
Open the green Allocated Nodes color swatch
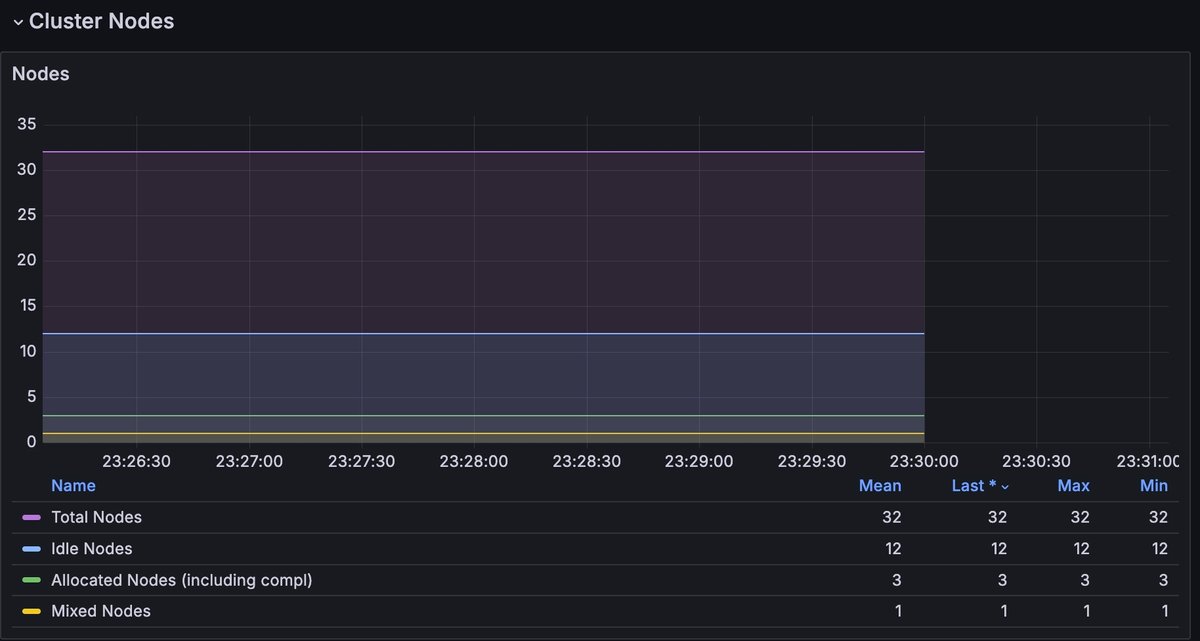click(31, 580)
